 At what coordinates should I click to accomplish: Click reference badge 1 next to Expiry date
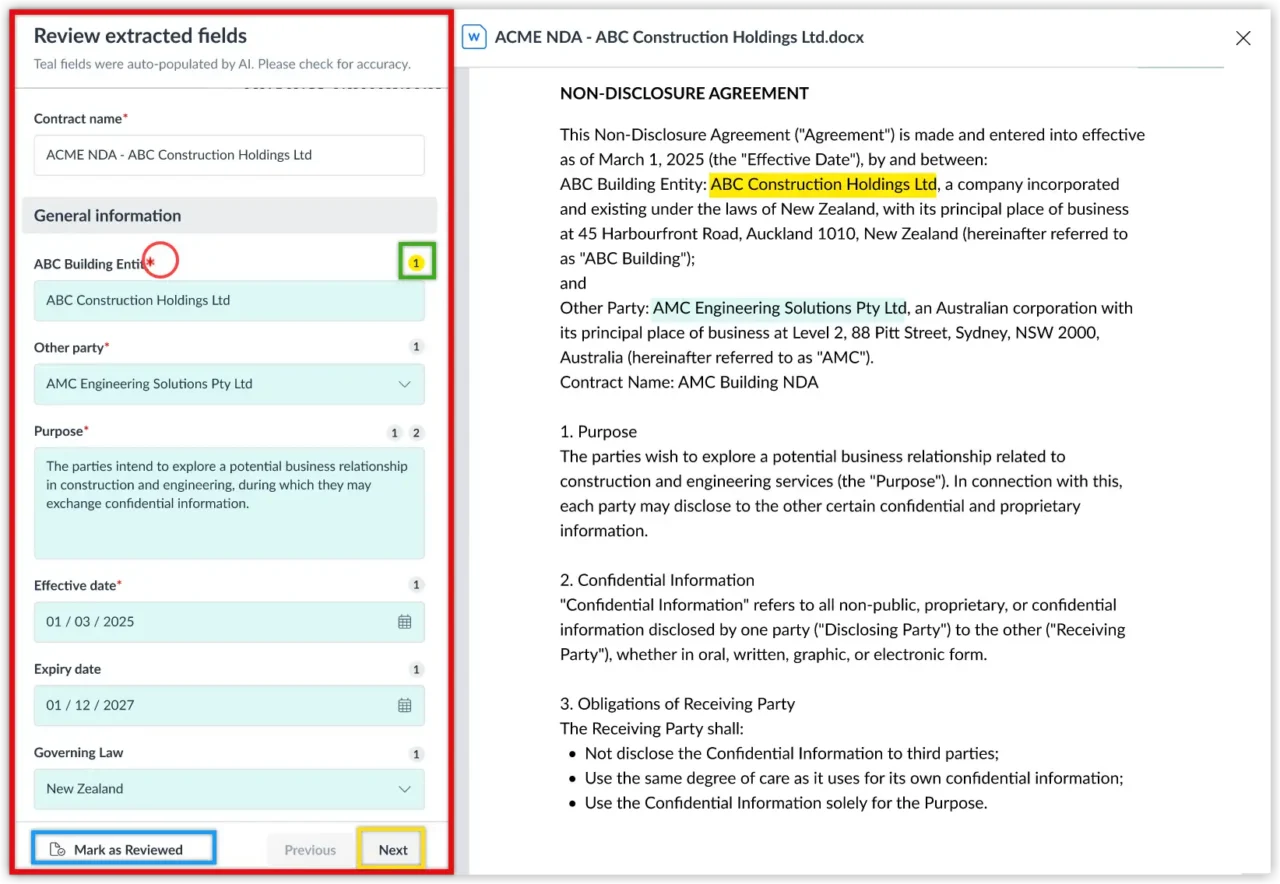click(417, 670)
